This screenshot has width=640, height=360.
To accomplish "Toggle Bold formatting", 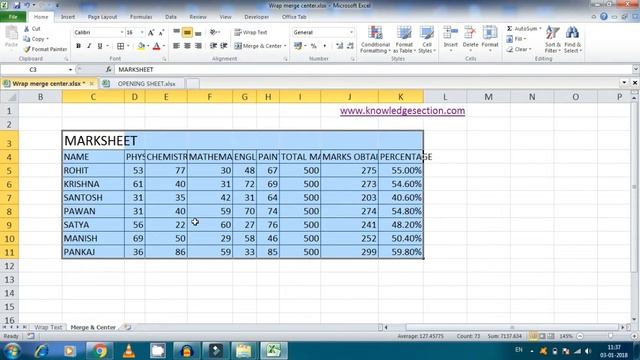I will 78,46.
